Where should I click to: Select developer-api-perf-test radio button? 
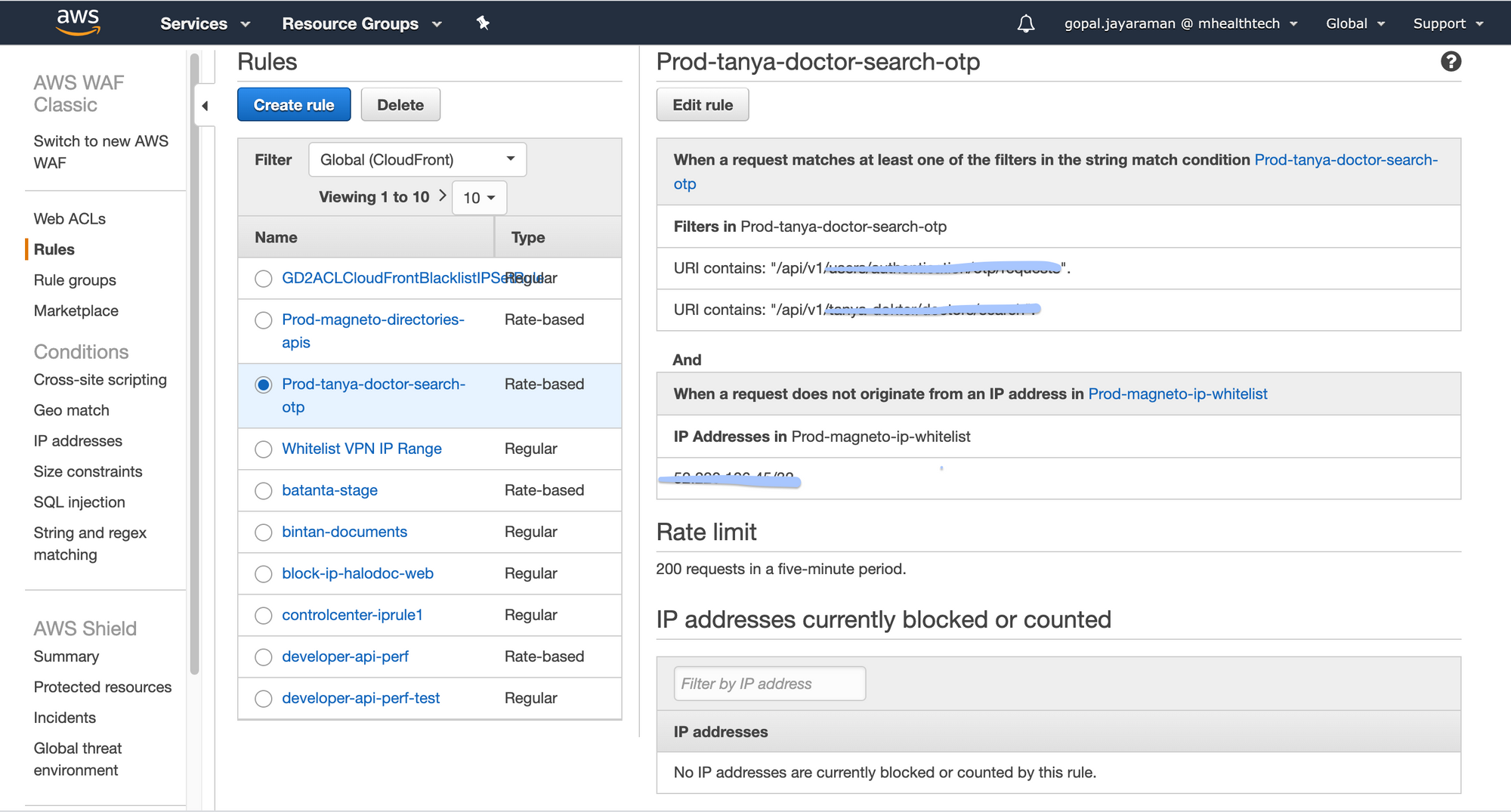[x=263, y=699]
